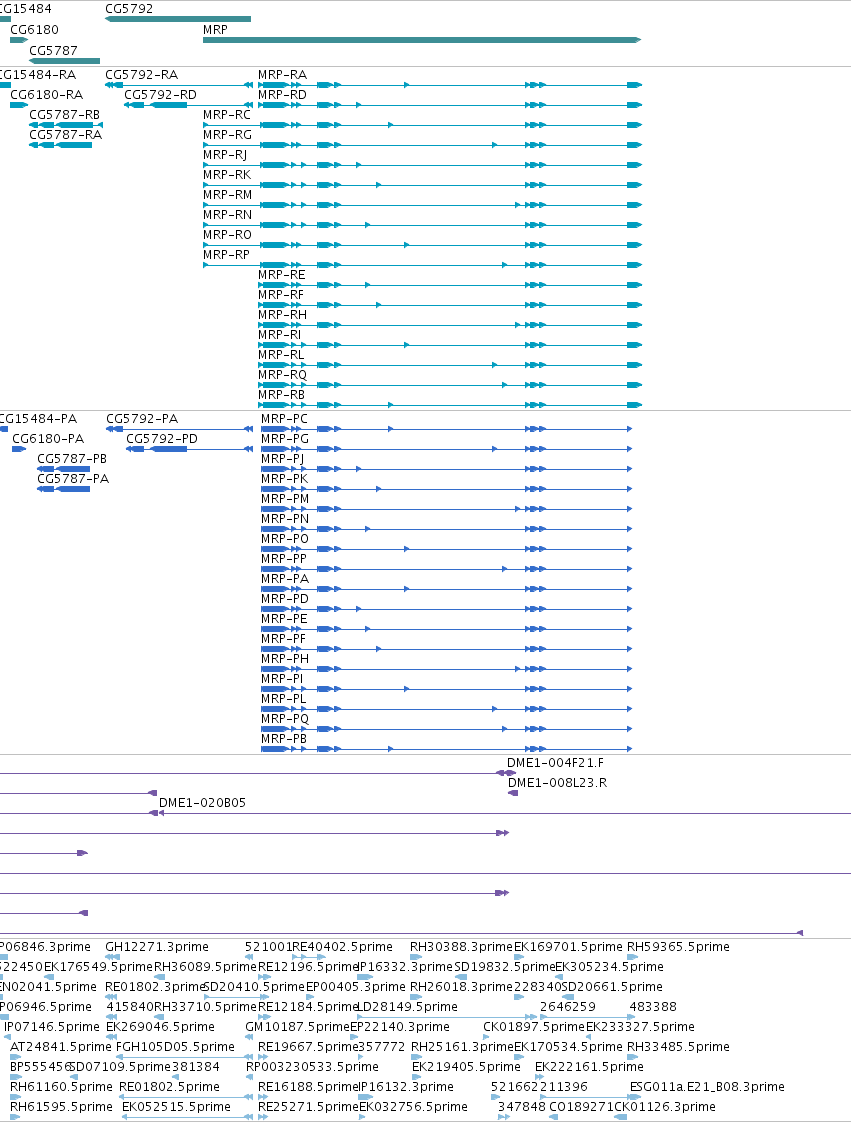This screenshot has height=1122, width=851.
Task: Click transcript MRP-RN label
Action: pos(227,215)
